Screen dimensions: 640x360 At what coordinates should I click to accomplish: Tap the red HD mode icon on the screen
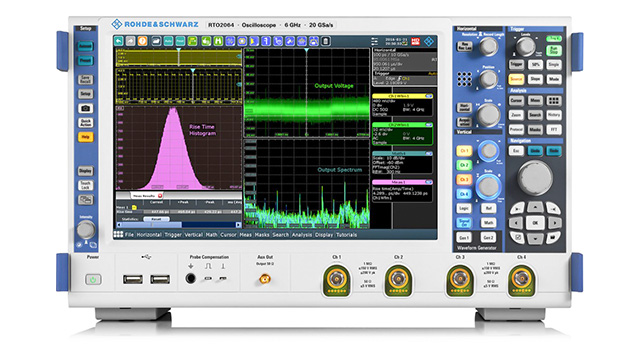pyautogui.click(x=416, y=41)
